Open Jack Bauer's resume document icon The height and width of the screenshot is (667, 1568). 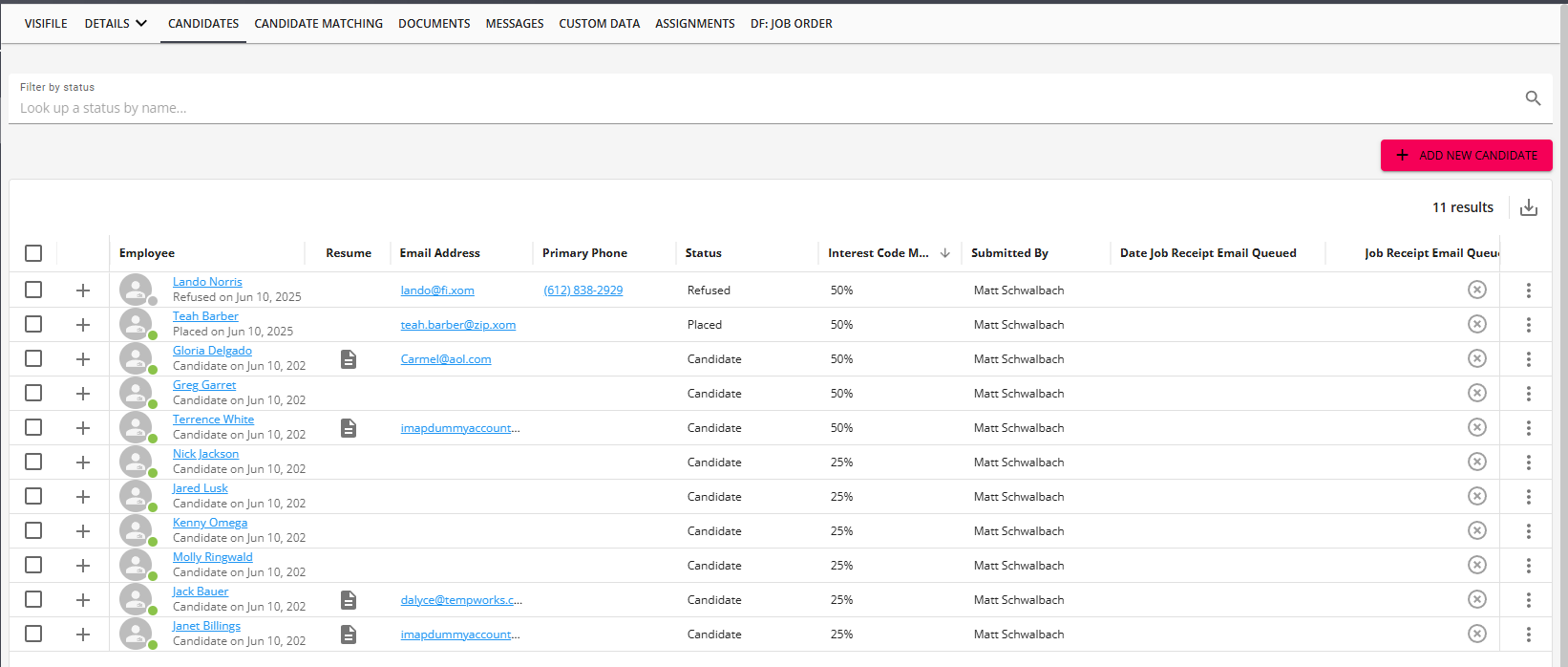pyautogui.click(x=349, y=600)
